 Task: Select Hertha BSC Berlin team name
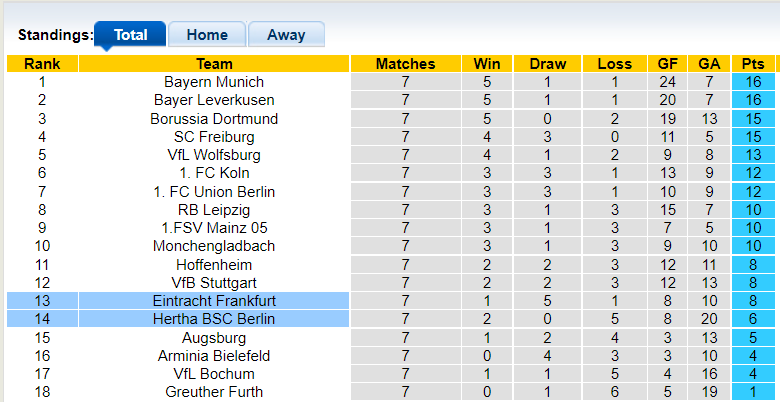214,319
